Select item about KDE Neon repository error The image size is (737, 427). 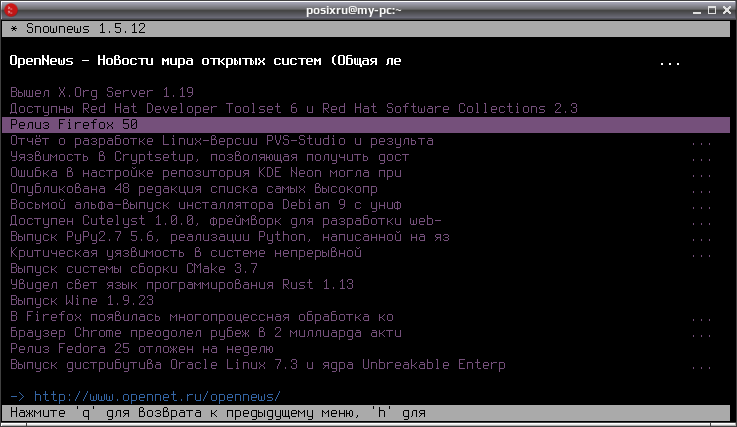[x=206, y=173]
